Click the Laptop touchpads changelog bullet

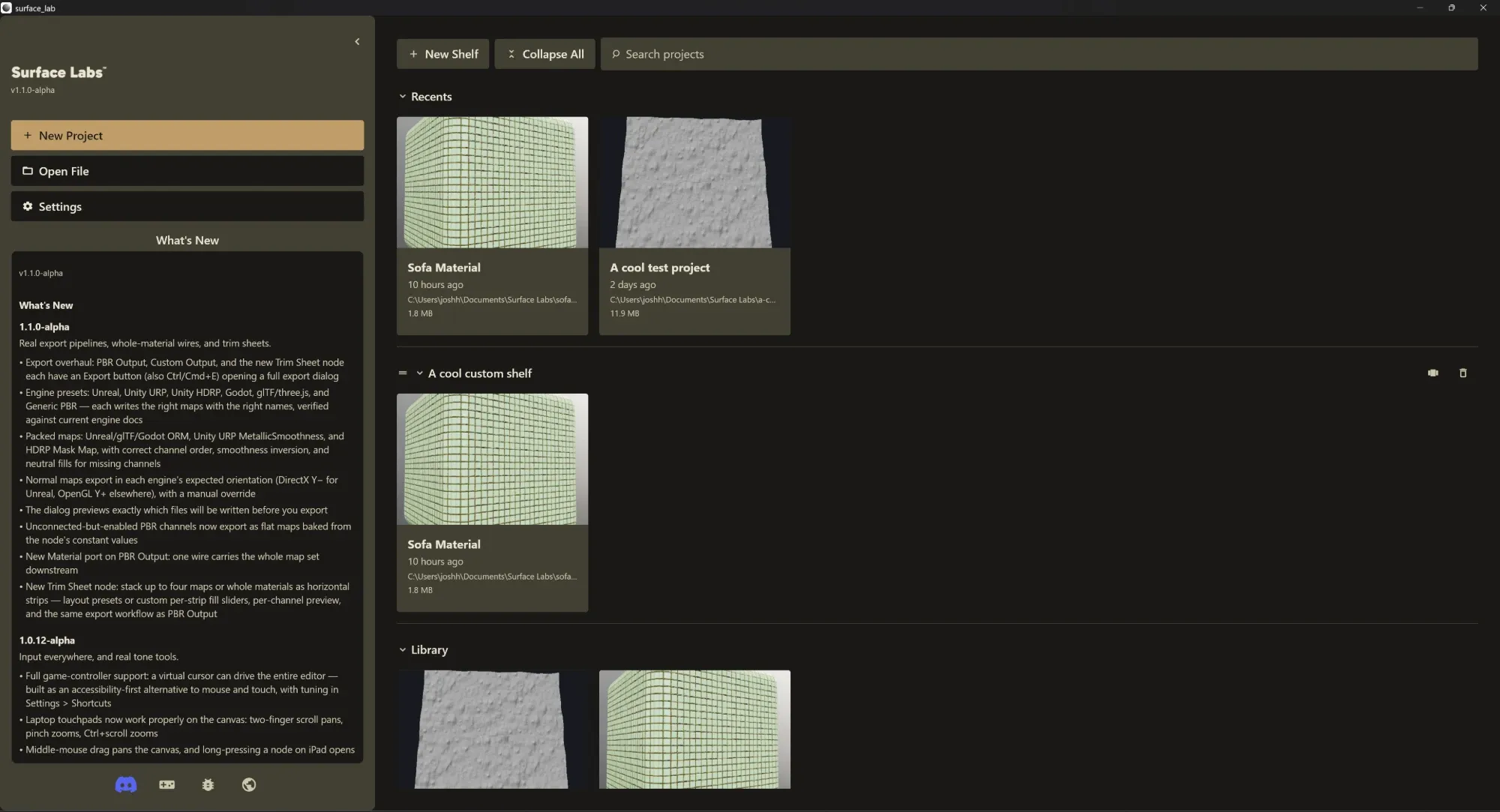click(181, 727)
